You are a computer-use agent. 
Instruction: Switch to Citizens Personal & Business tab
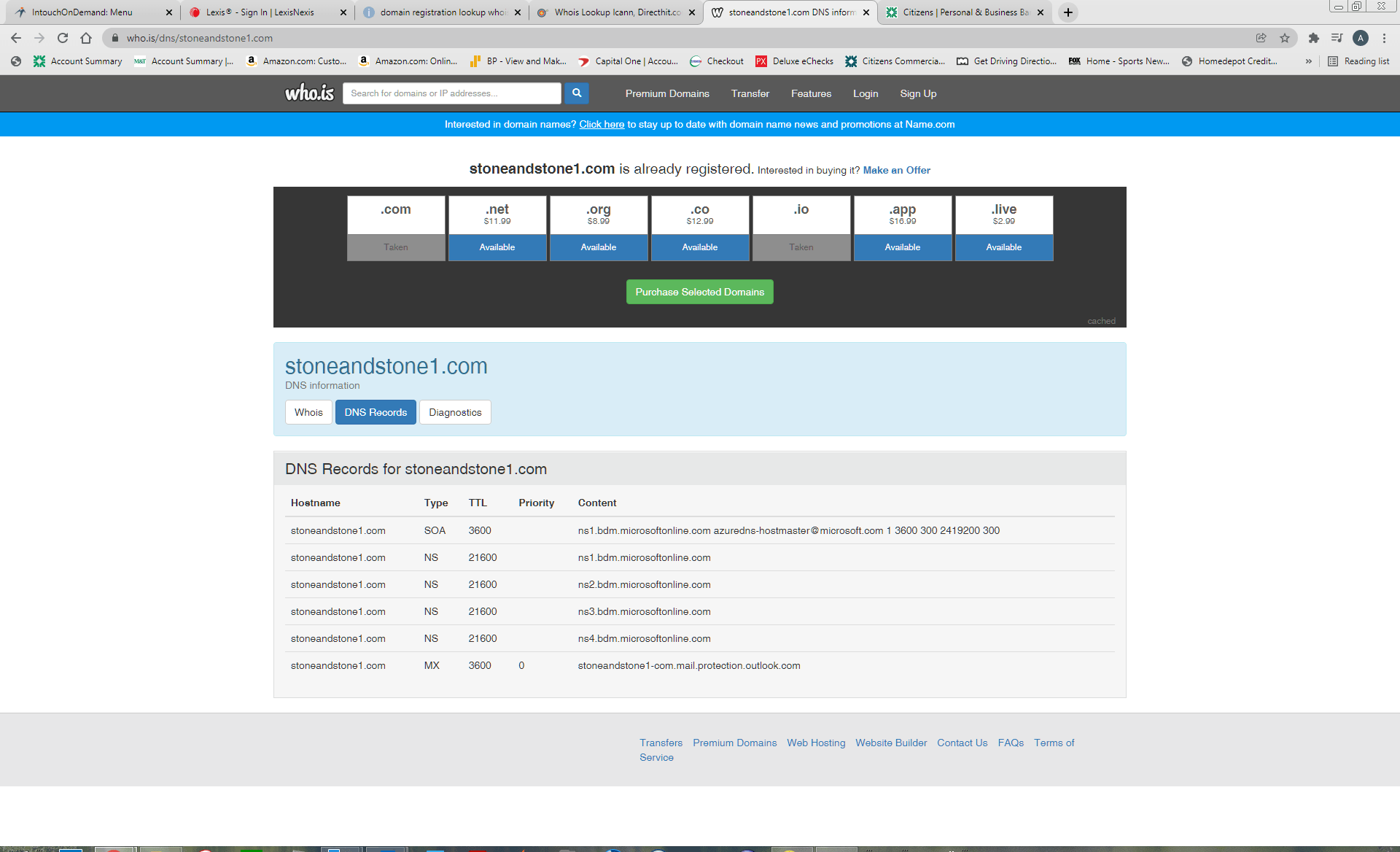click(965, 12)
